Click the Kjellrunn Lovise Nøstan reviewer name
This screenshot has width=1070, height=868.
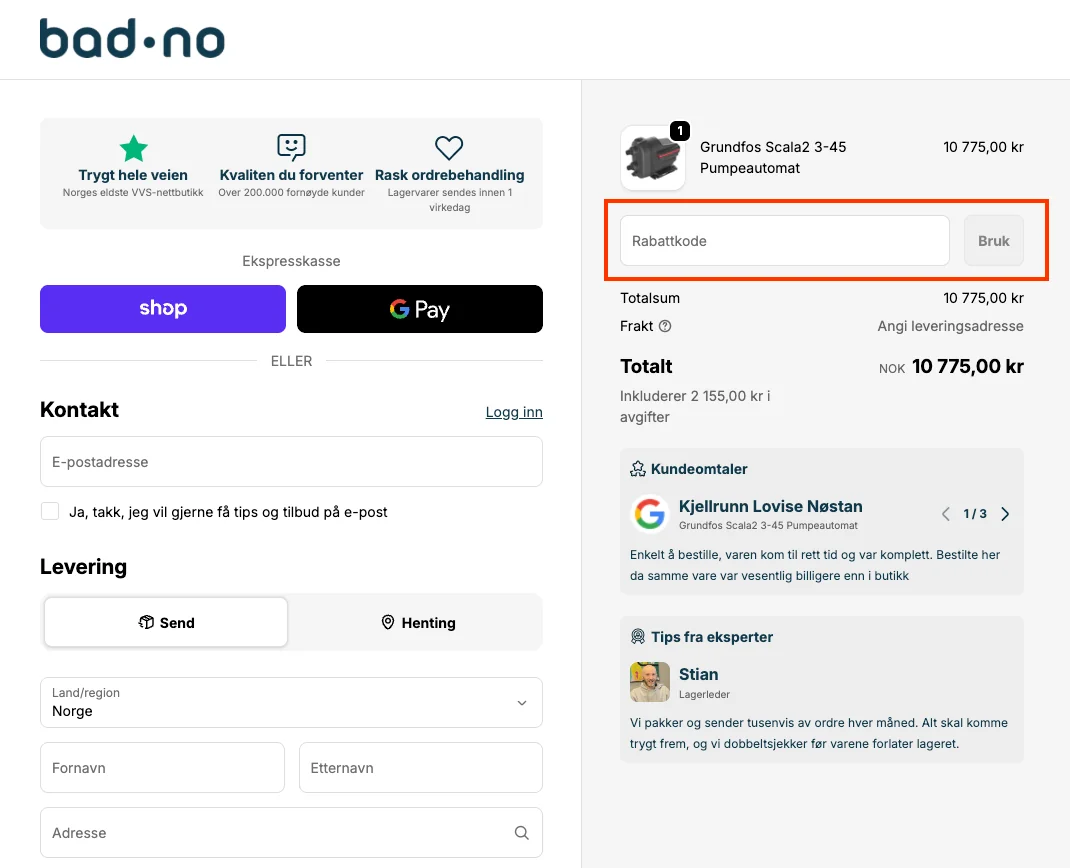tap(770, 506)
